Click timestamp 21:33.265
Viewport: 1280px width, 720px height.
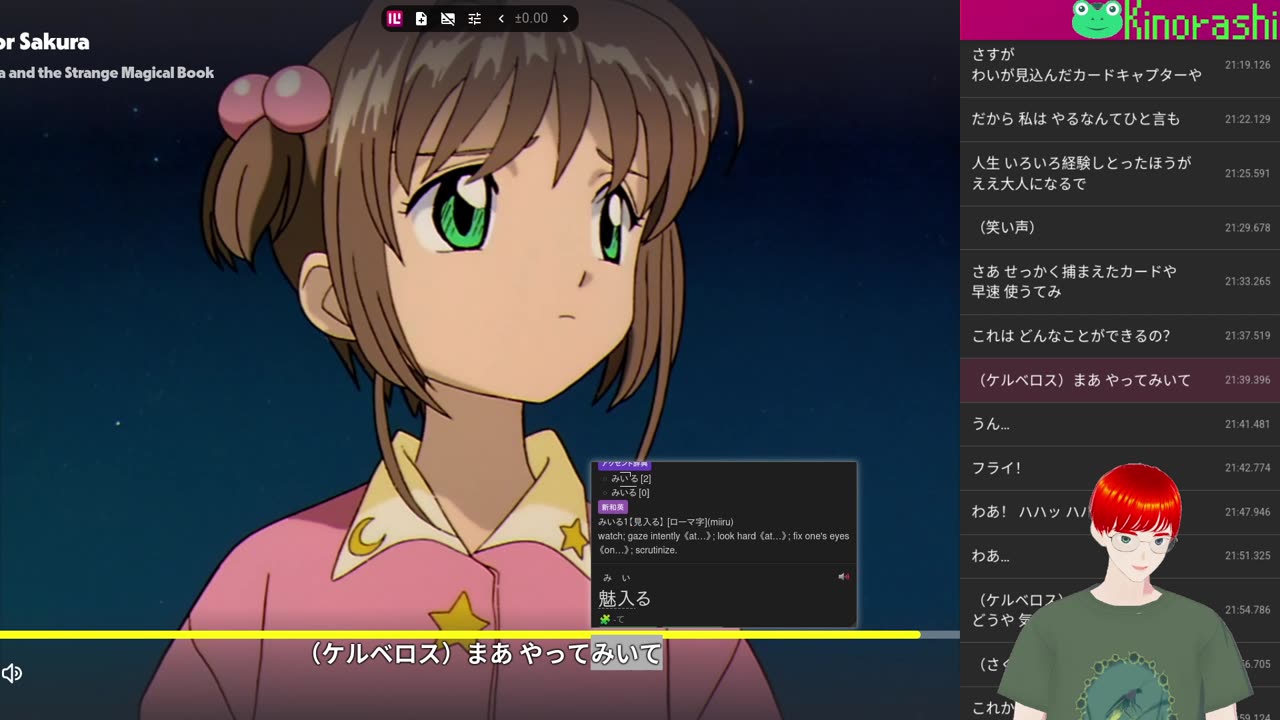pos(1247,281)
